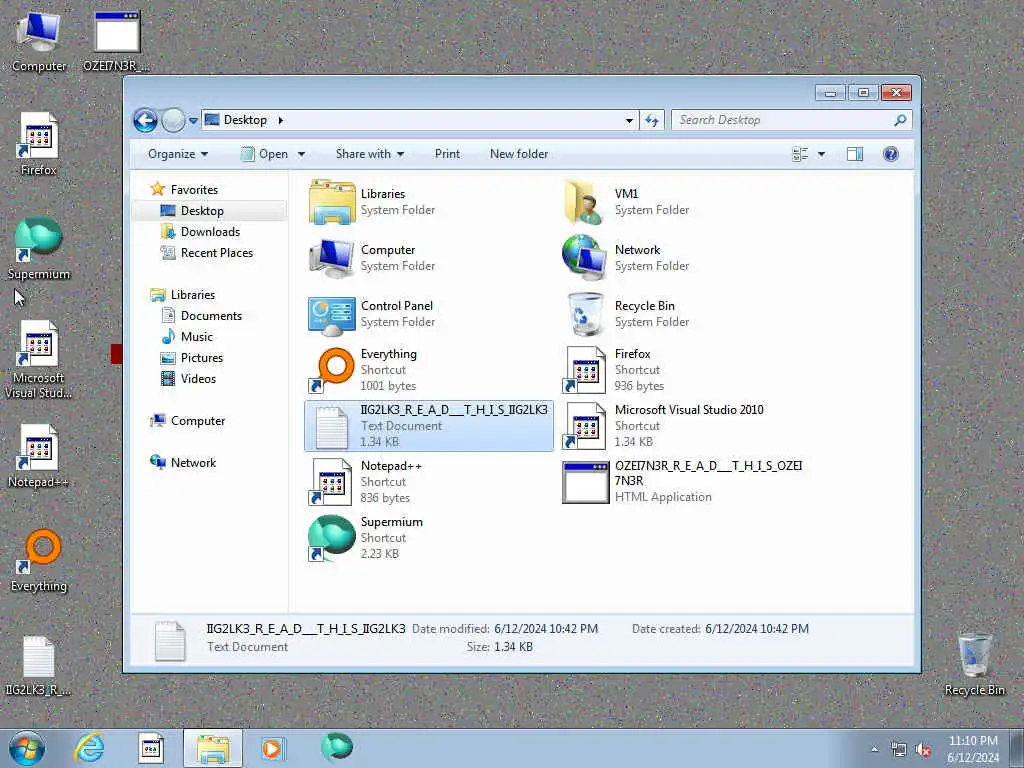The image size is (1024, 768).
Task: Open Pictures library in navigation pane
Action: pos(202,358)
